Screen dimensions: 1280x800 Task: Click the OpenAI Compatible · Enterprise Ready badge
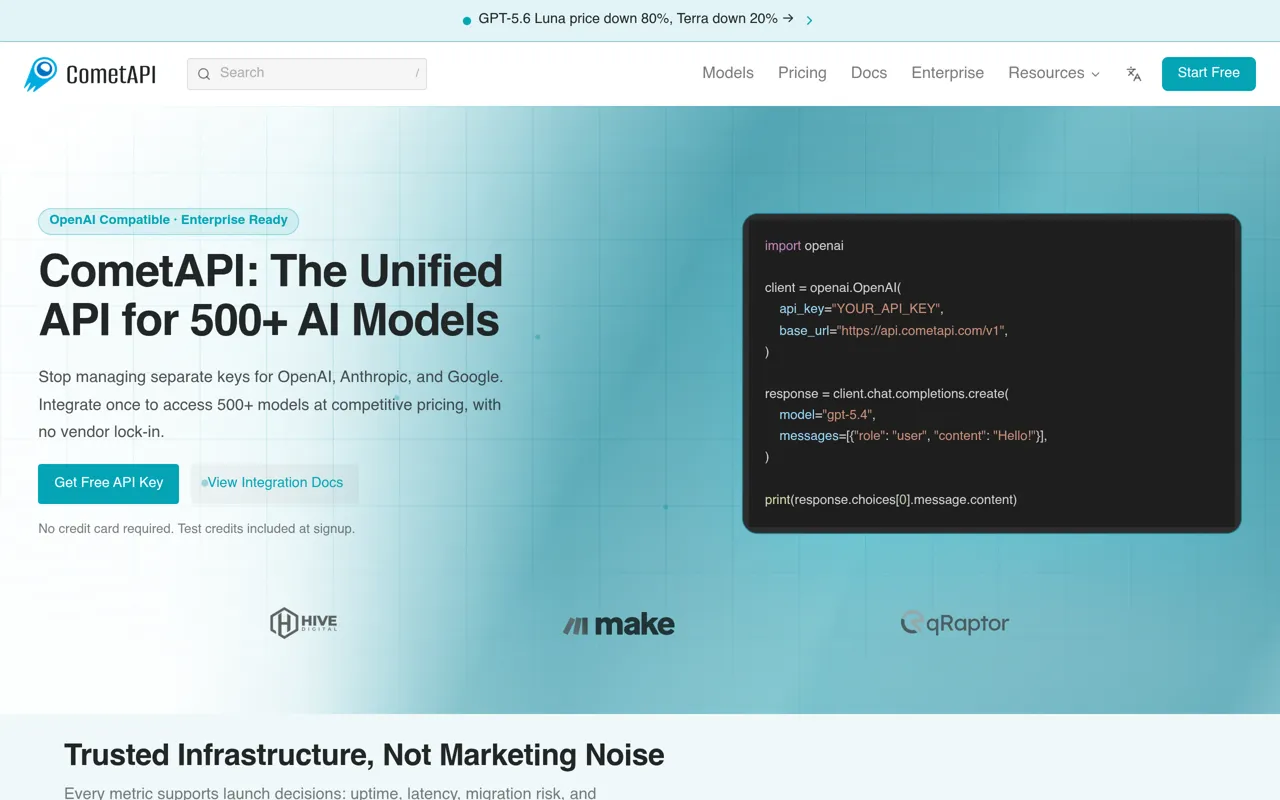coord(169,221)
